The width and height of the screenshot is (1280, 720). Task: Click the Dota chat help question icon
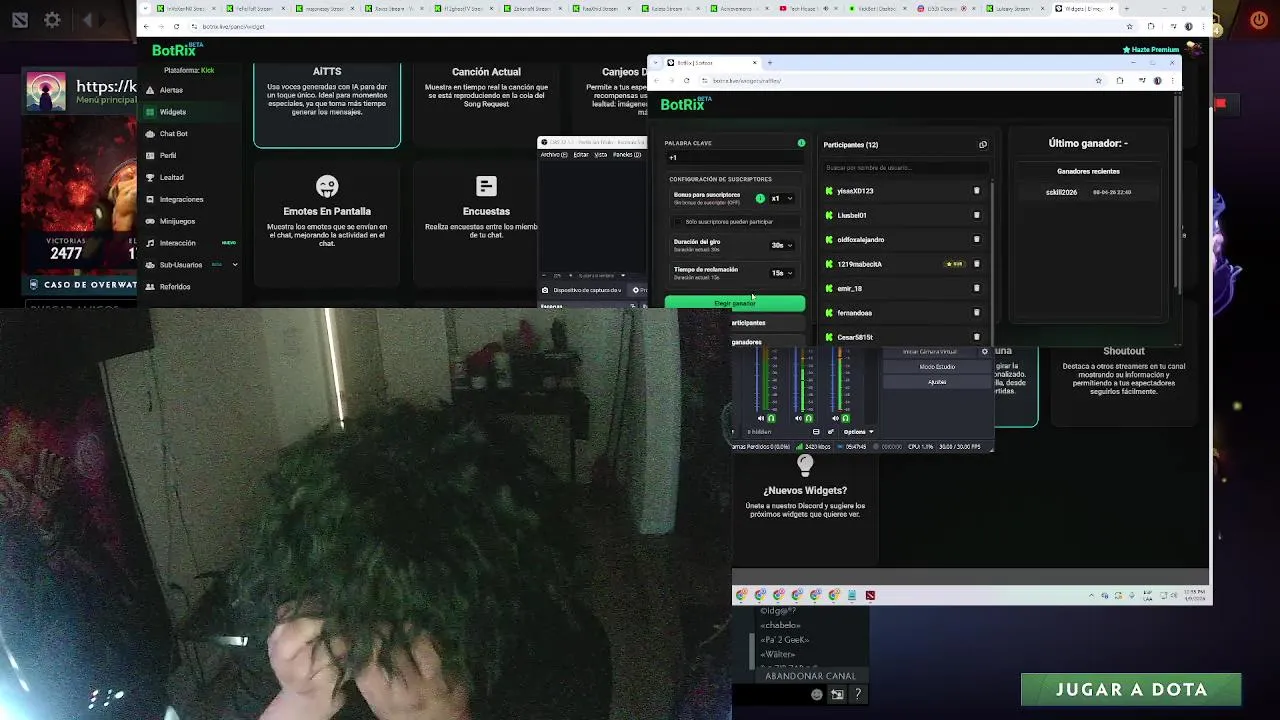coord(857,694)
